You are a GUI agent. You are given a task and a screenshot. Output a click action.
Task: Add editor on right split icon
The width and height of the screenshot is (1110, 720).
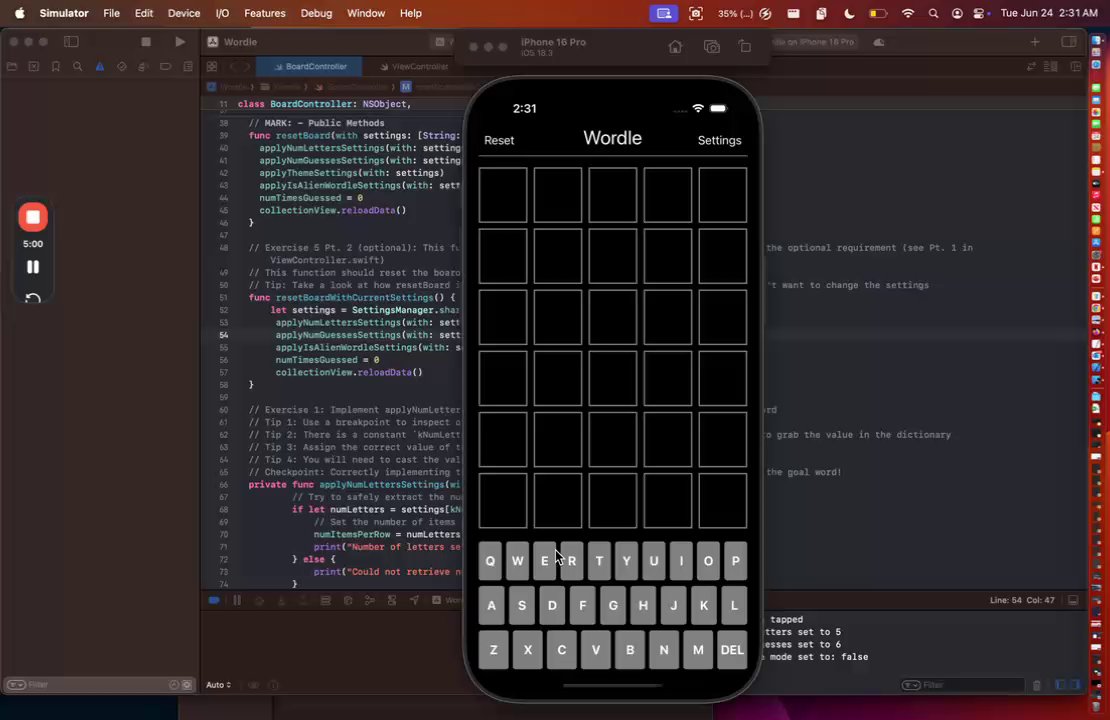tap(1076, 67)
